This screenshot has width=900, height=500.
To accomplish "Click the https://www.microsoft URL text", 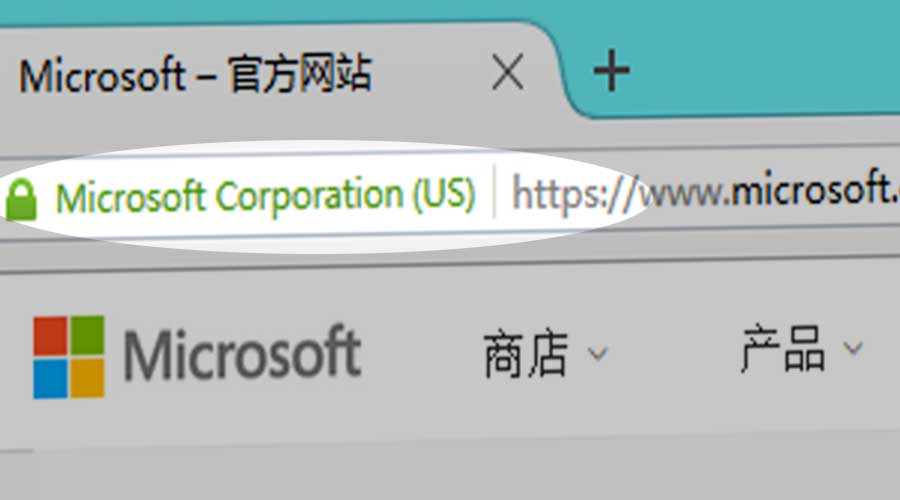I will coord(705,191).
